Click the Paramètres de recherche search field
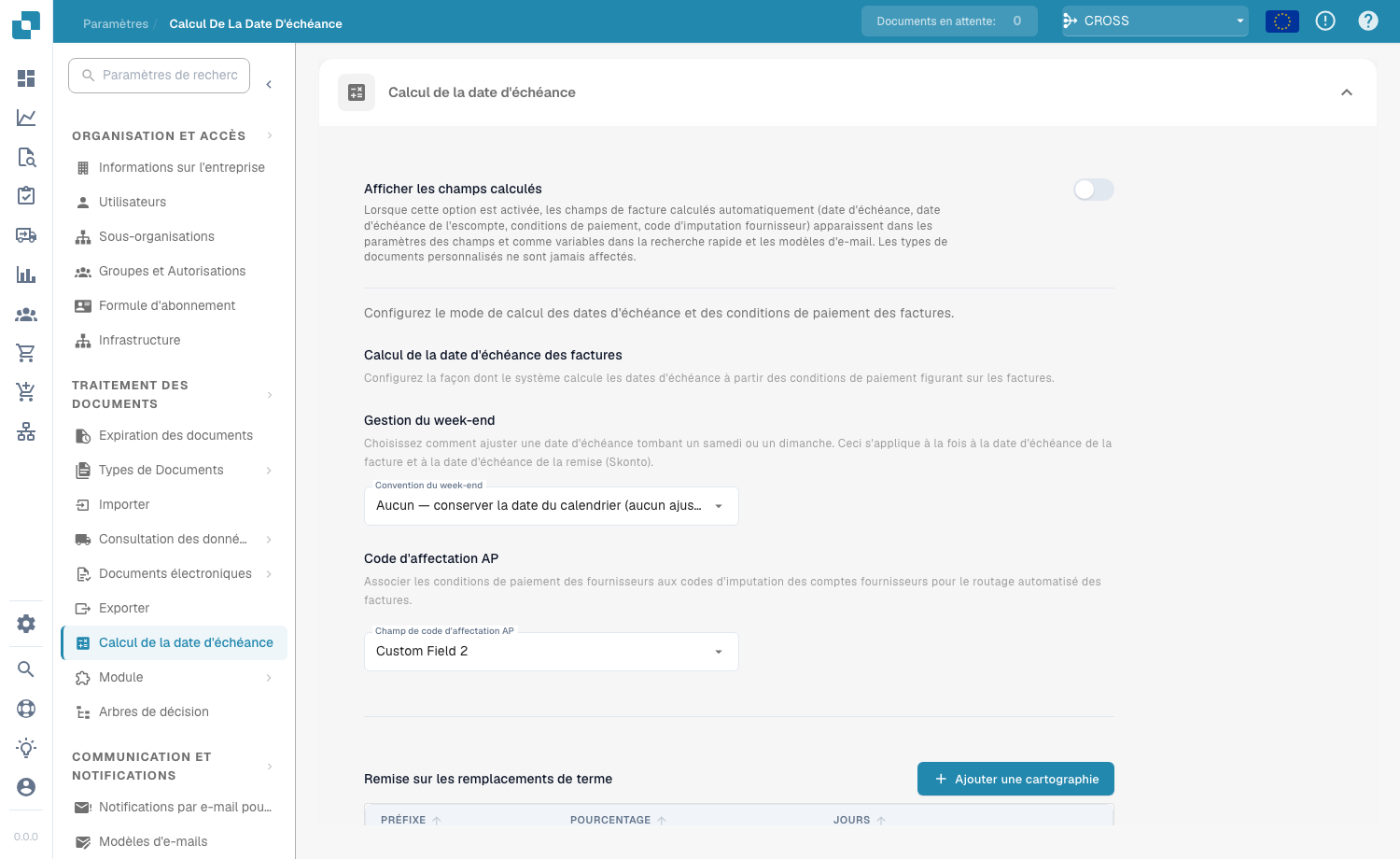This screenshot has height=859, width=1400. pos(159,76)
